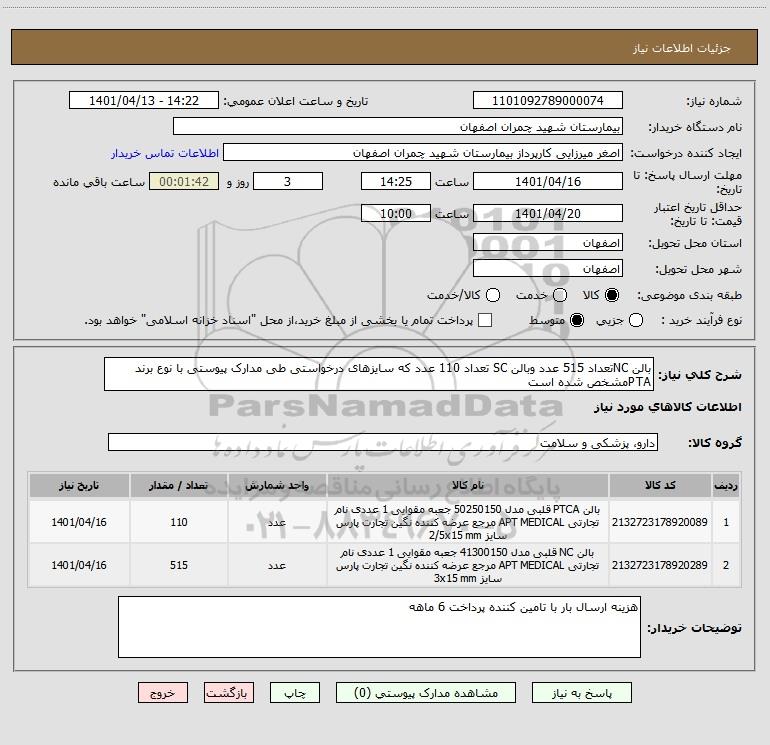The width and height of the screenshot is (770, 745).
Task: Click the بالن PTCA قلبی product name cell
Action: [468, 522]
